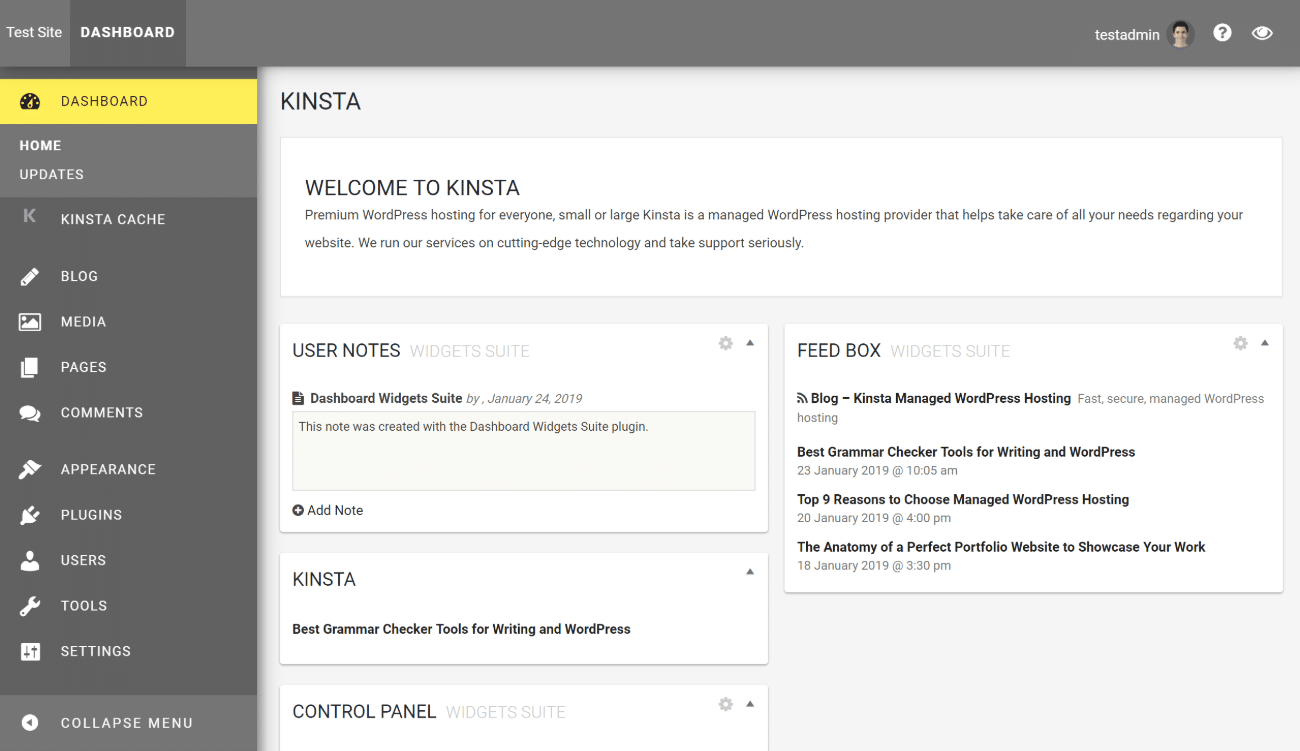Image resolution: width=1300 pixels, height=751 pixels.
Task: Click the testadmin profile avatar
Action: coord(1180,33)
